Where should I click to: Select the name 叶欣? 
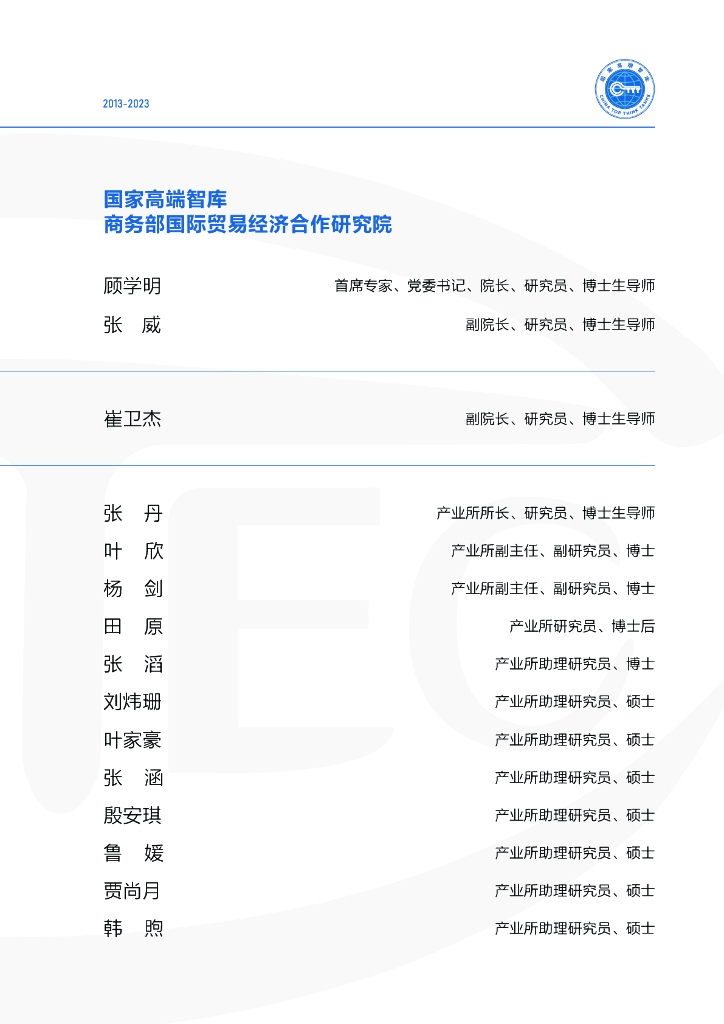[133, 551]
